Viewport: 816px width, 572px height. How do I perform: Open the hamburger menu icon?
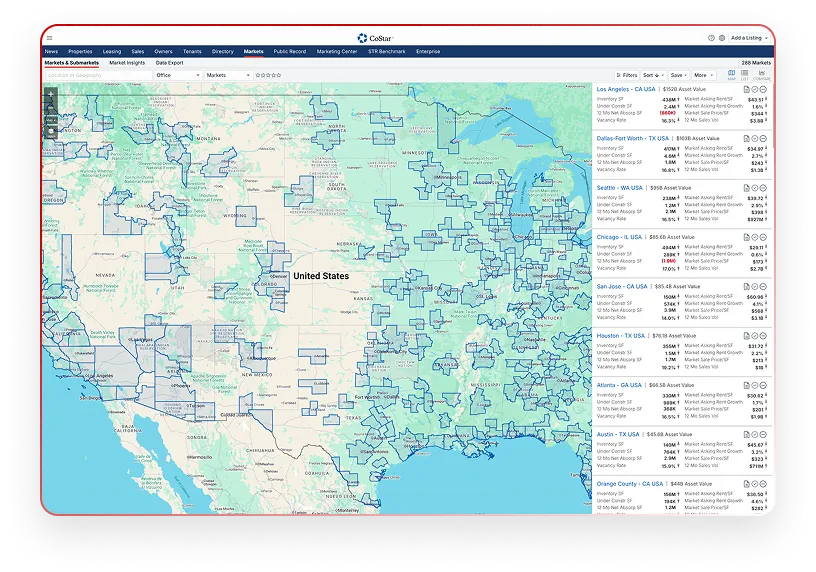coord(49,37)
